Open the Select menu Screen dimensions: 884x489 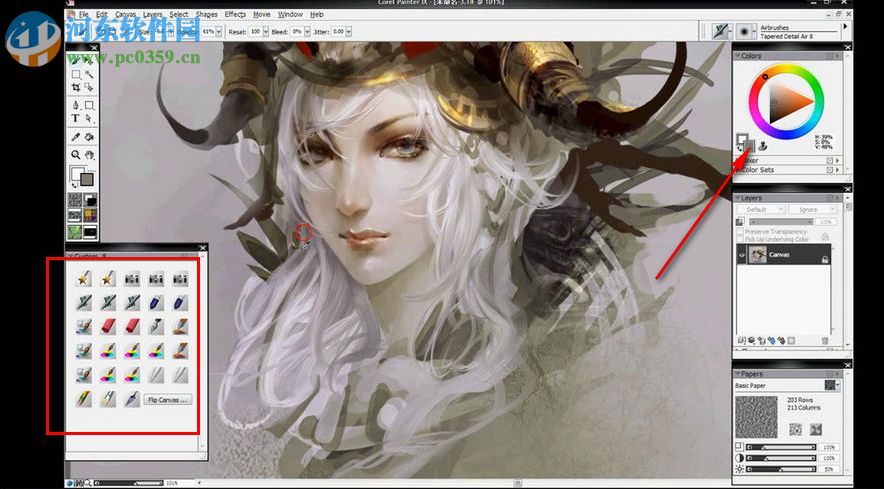pyautogui.click(x=179, y=14)
